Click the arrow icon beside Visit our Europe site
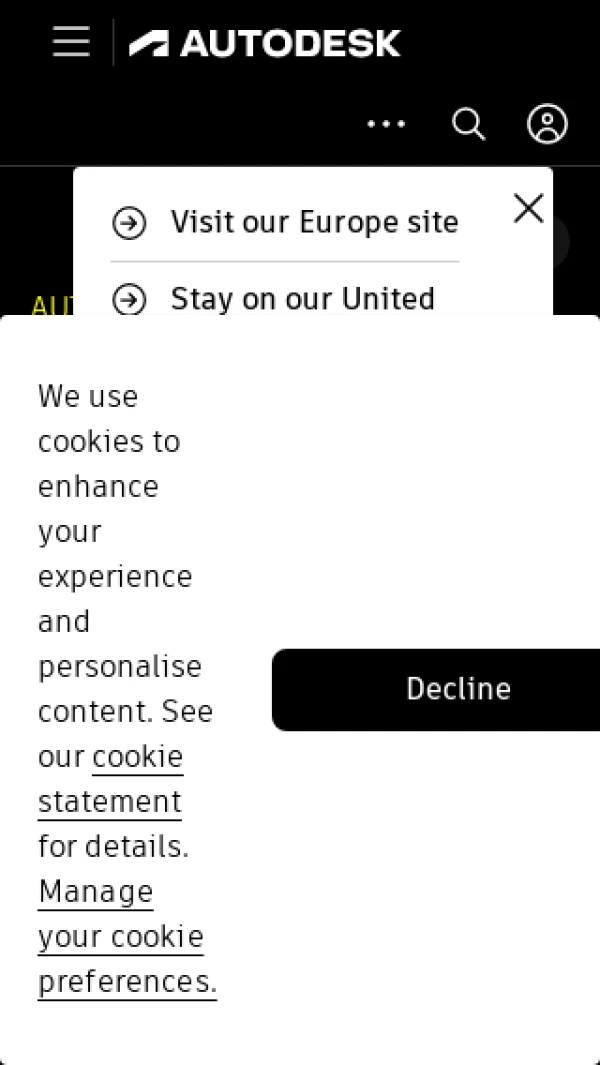The image size is (600, 1065). (129, 222)
